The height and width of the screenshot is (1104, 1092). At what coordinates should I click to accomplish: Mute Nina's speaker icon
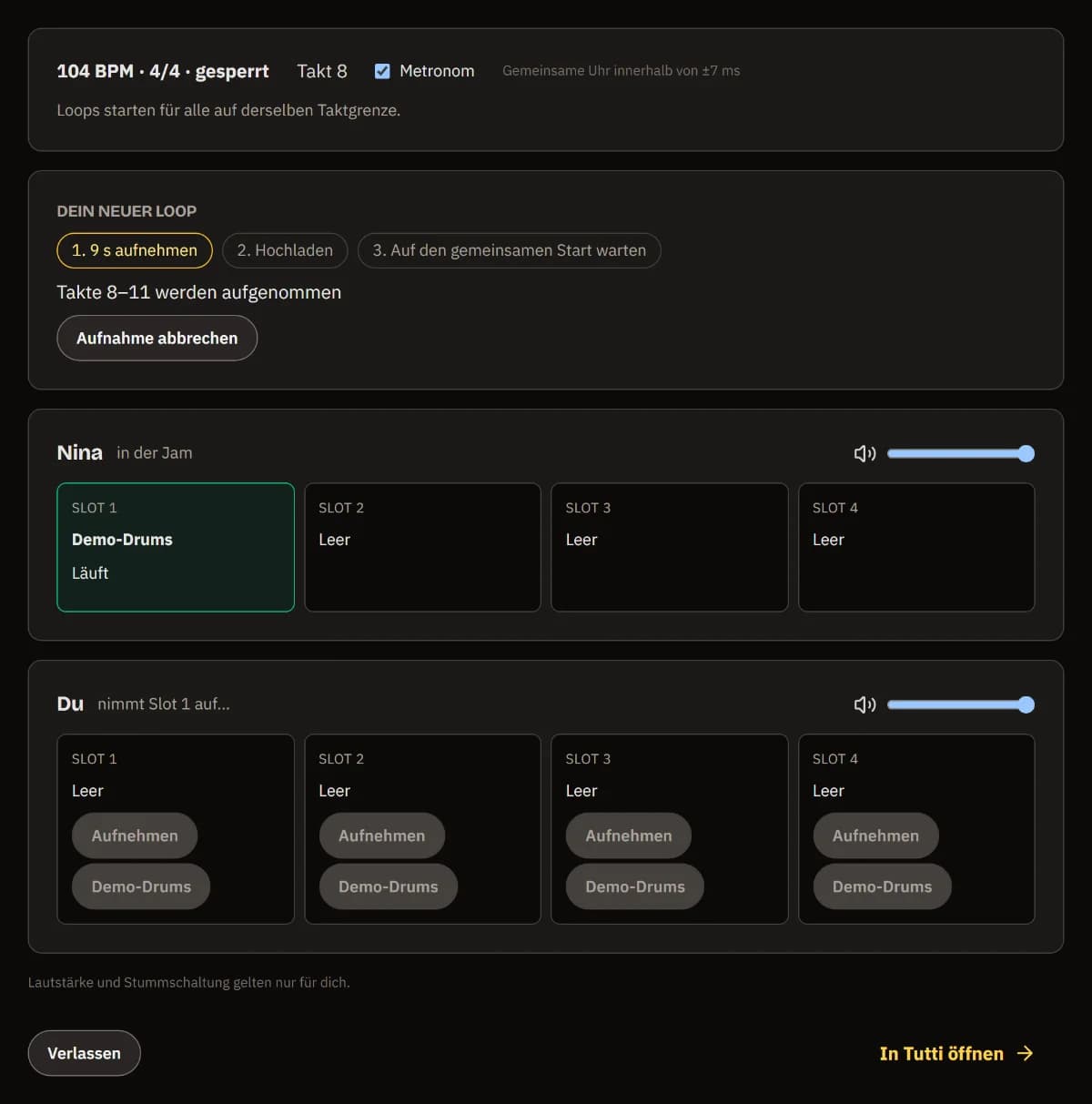[x=864, y=453]
